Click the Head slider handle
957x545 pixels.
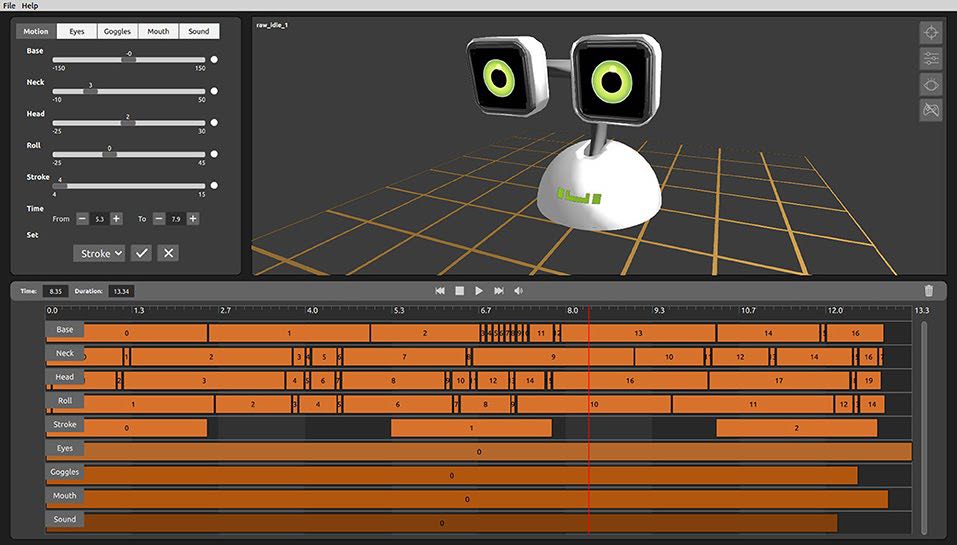click(x=127, y=123)
